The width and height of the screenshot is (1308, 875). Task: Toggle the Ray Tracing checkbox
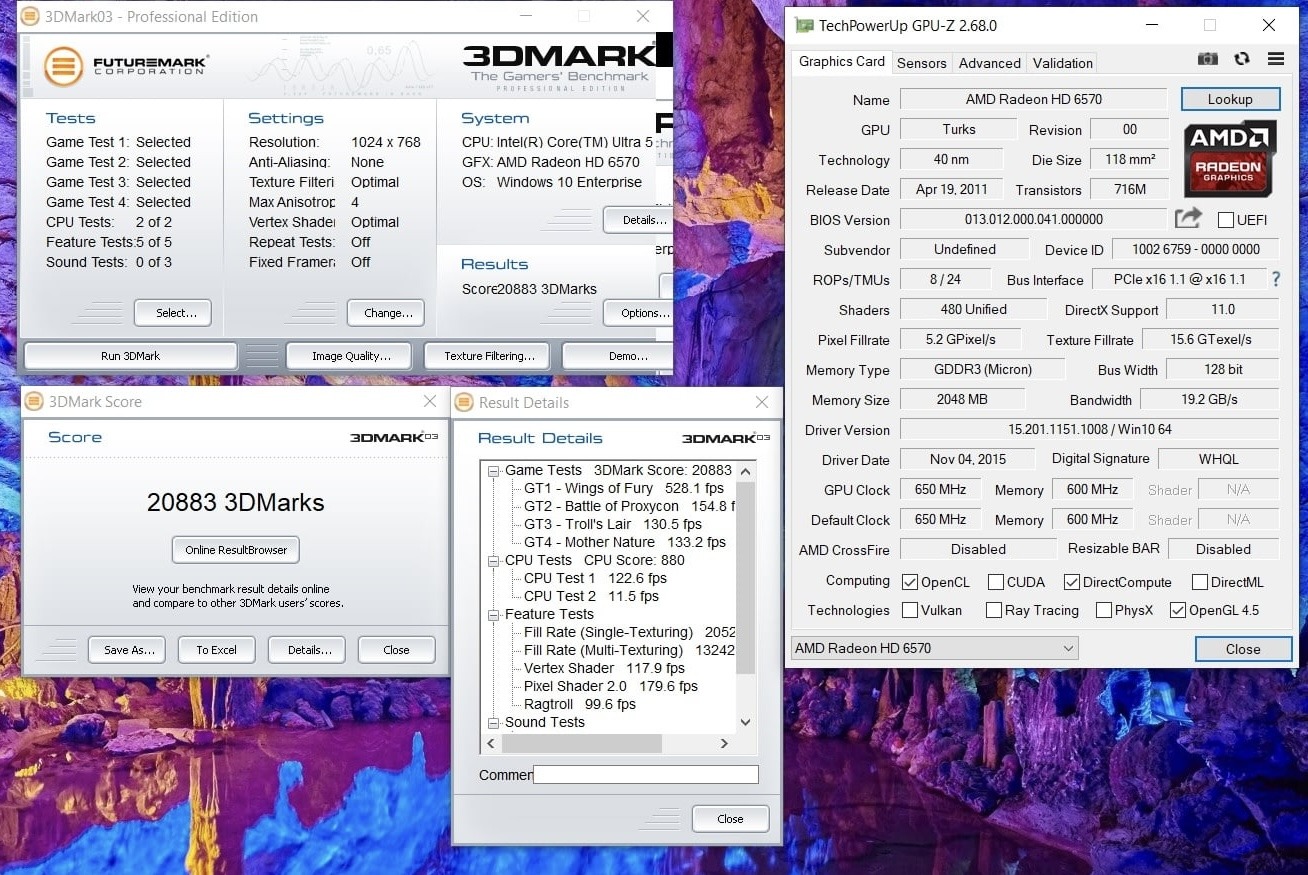point(994,610)
